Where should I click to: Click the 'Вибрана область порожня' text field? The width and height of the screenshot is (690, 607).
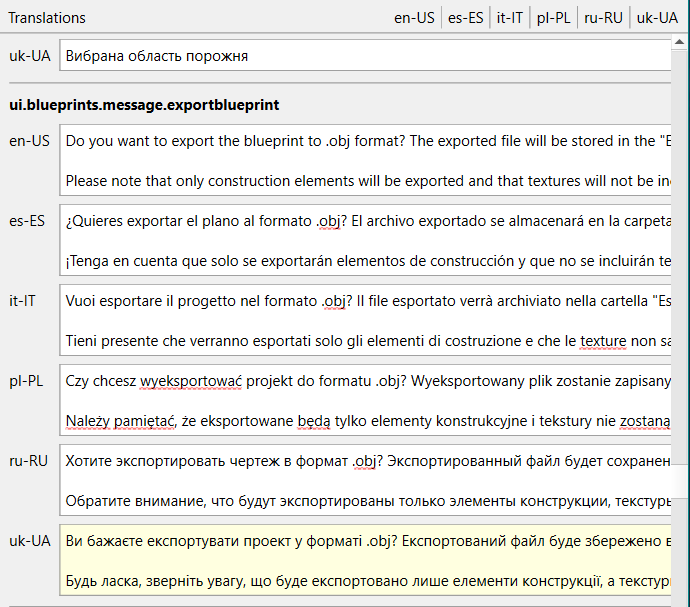coord(360,56)
